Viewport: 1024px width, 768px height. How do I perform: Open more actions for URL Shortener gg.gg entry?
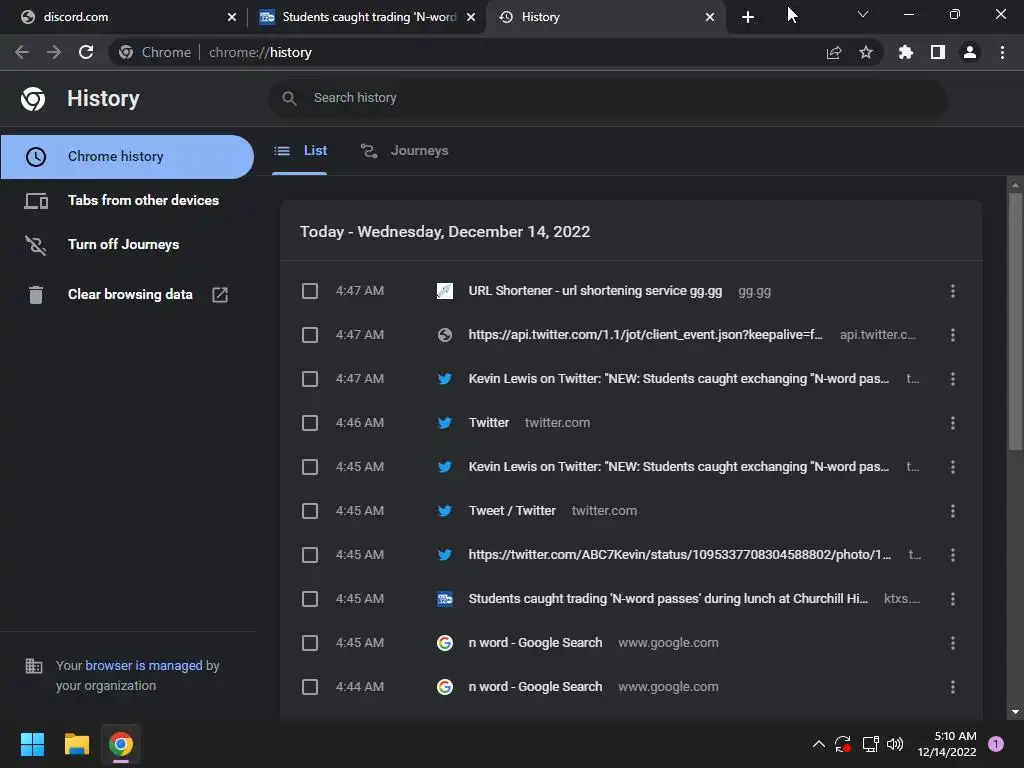953,291
